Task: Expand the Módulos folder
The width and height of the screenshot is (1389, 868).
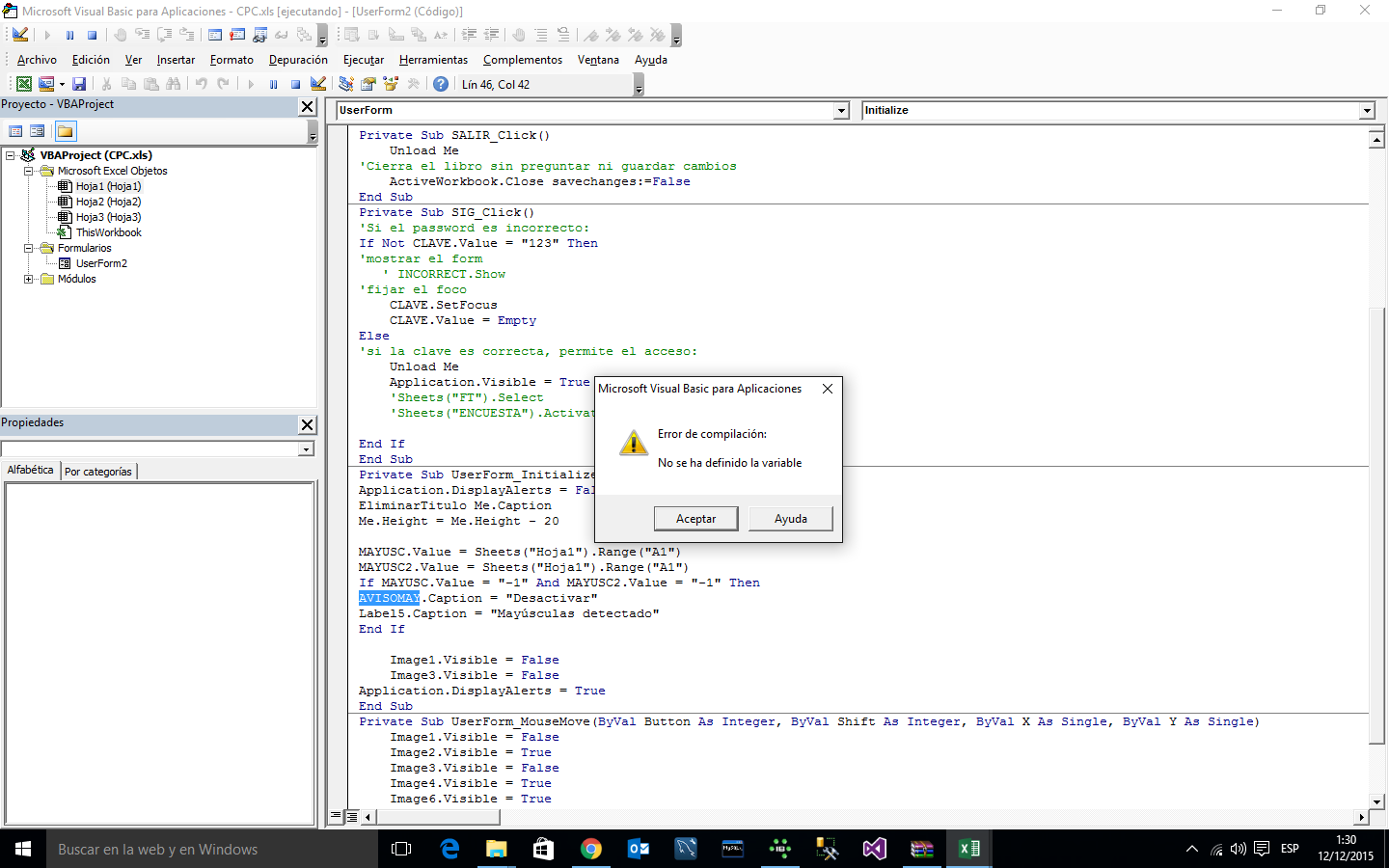Action: pos(29,279)
